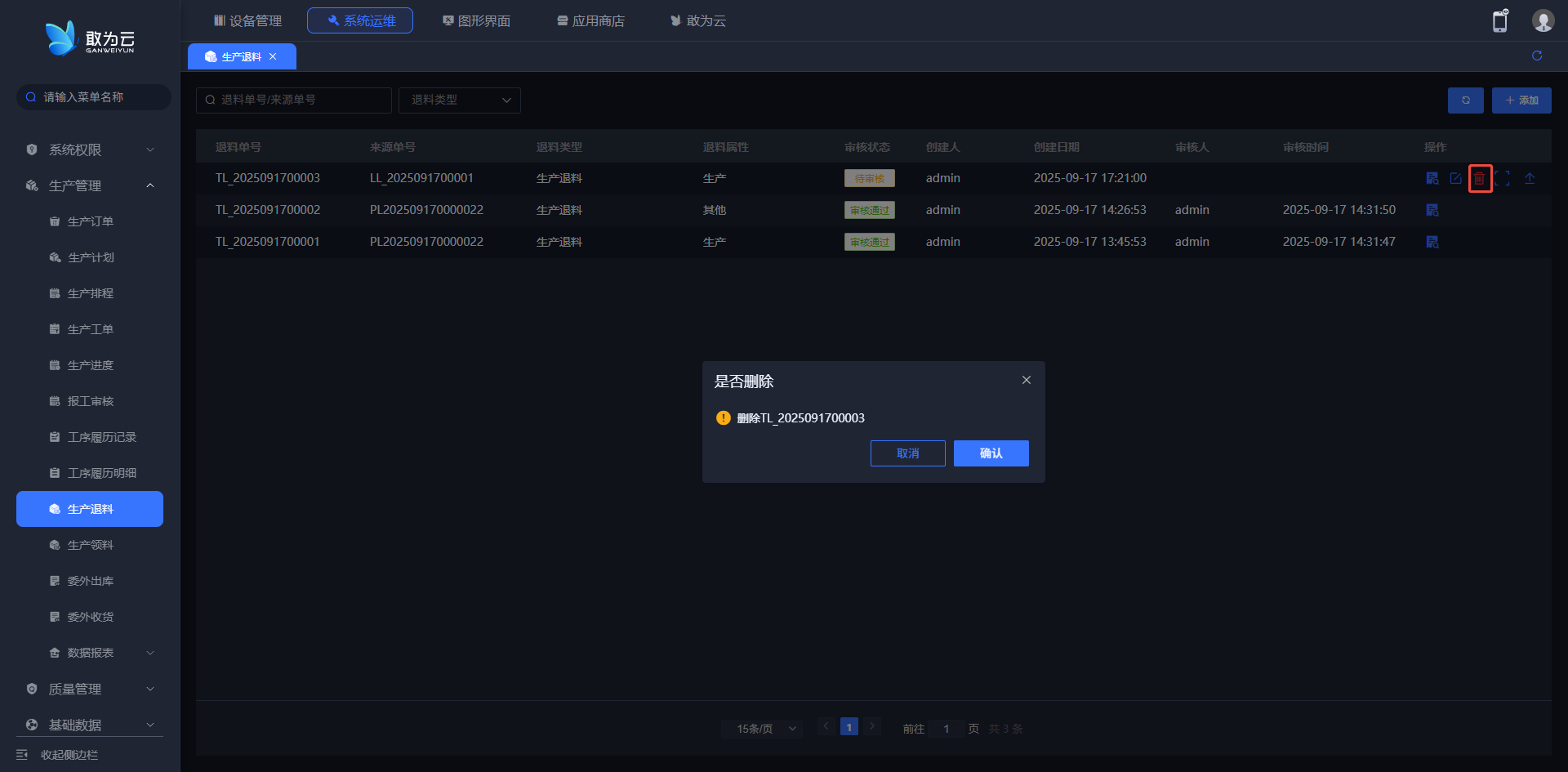Click the blue refresh button beside 添加

tap(1465, 100)
